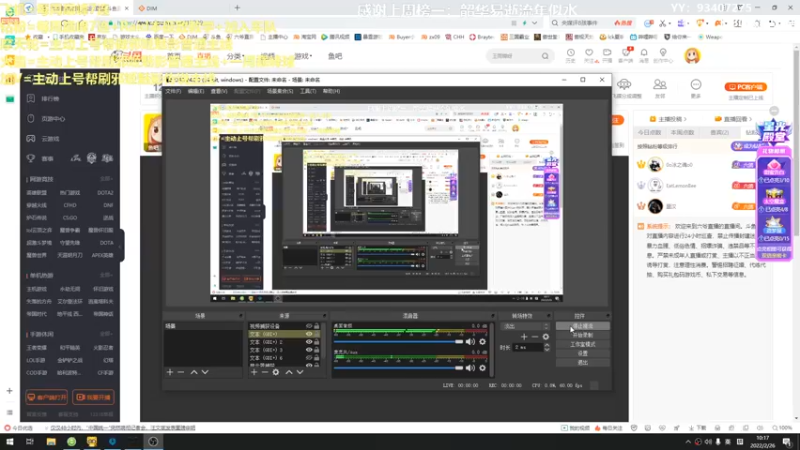This screenshot has width=800, height=450.
Task: Remove the selected source with minus icon
Action: pyautogui.click(x=265, y=372)
